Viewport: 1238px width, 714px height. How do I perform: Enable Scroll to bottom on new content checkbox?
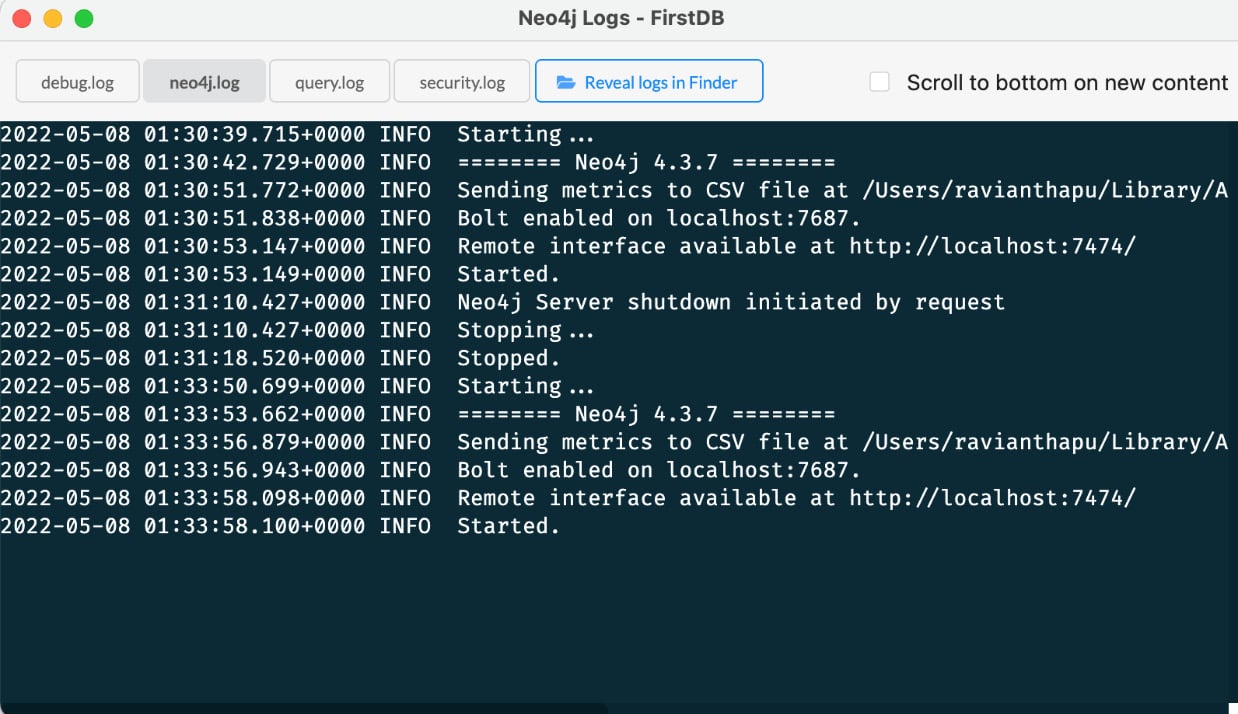click(879, 82)
